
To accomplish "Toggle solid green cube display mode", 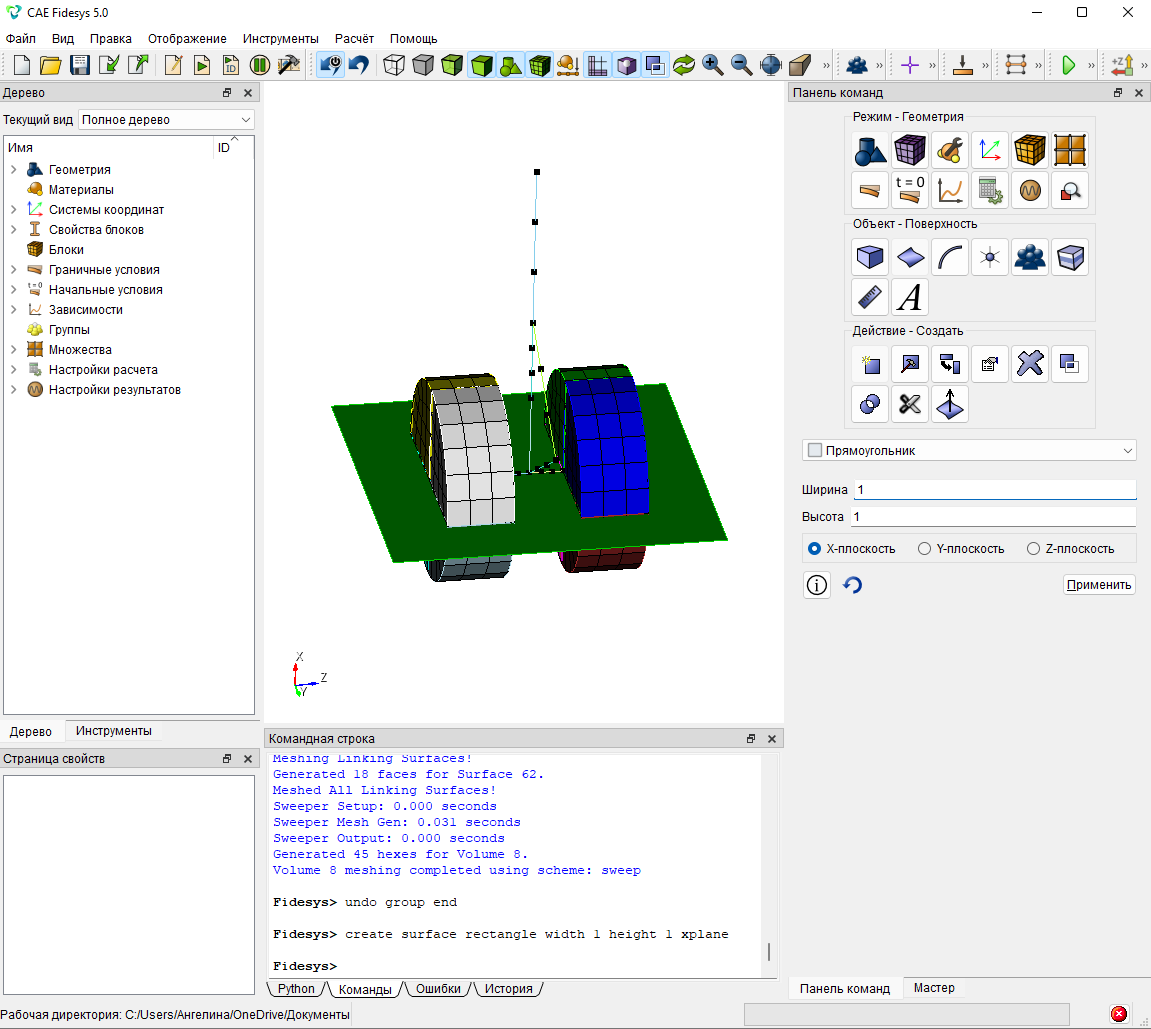I will tap(481, 65).
